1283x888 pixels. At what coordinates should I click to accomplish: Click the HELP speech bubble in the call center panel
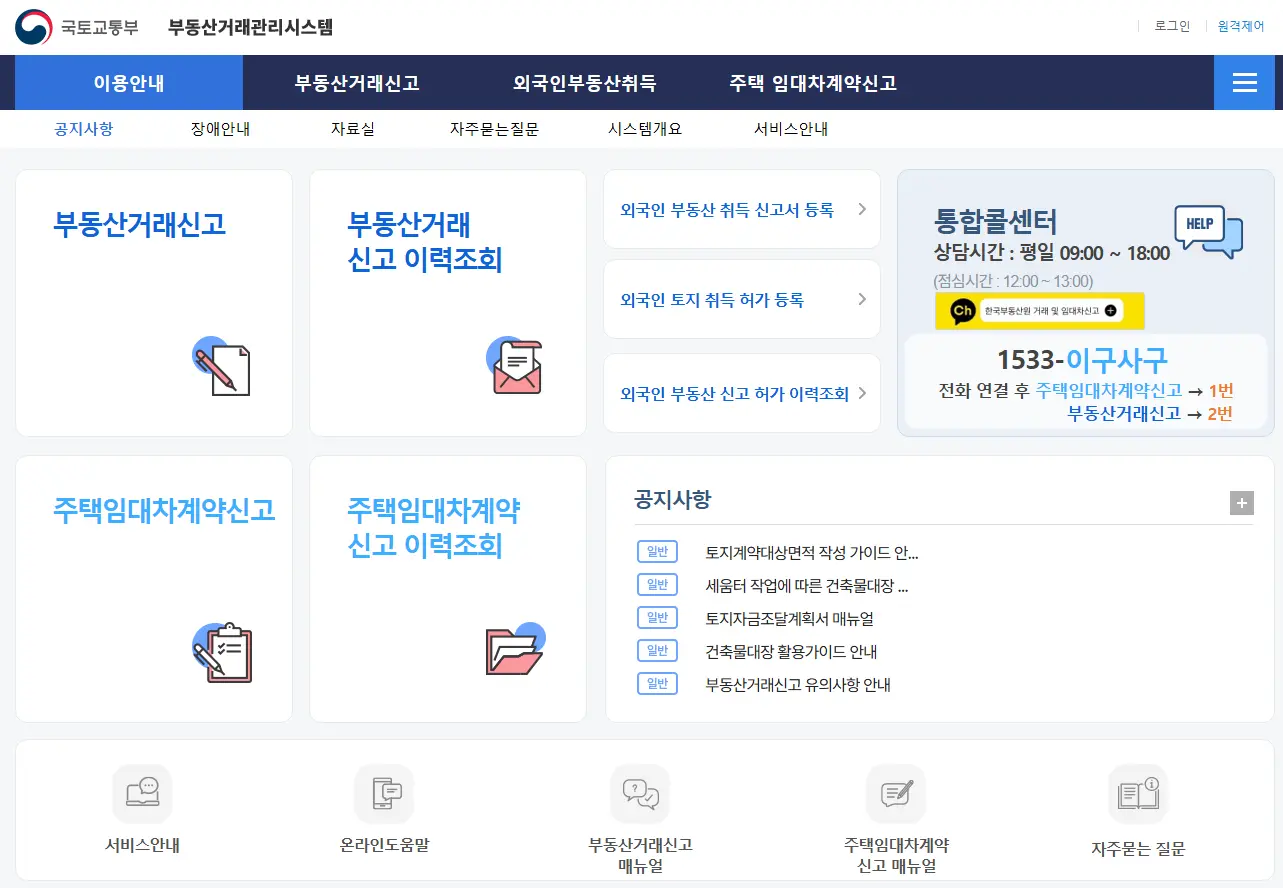(1206, 229)
